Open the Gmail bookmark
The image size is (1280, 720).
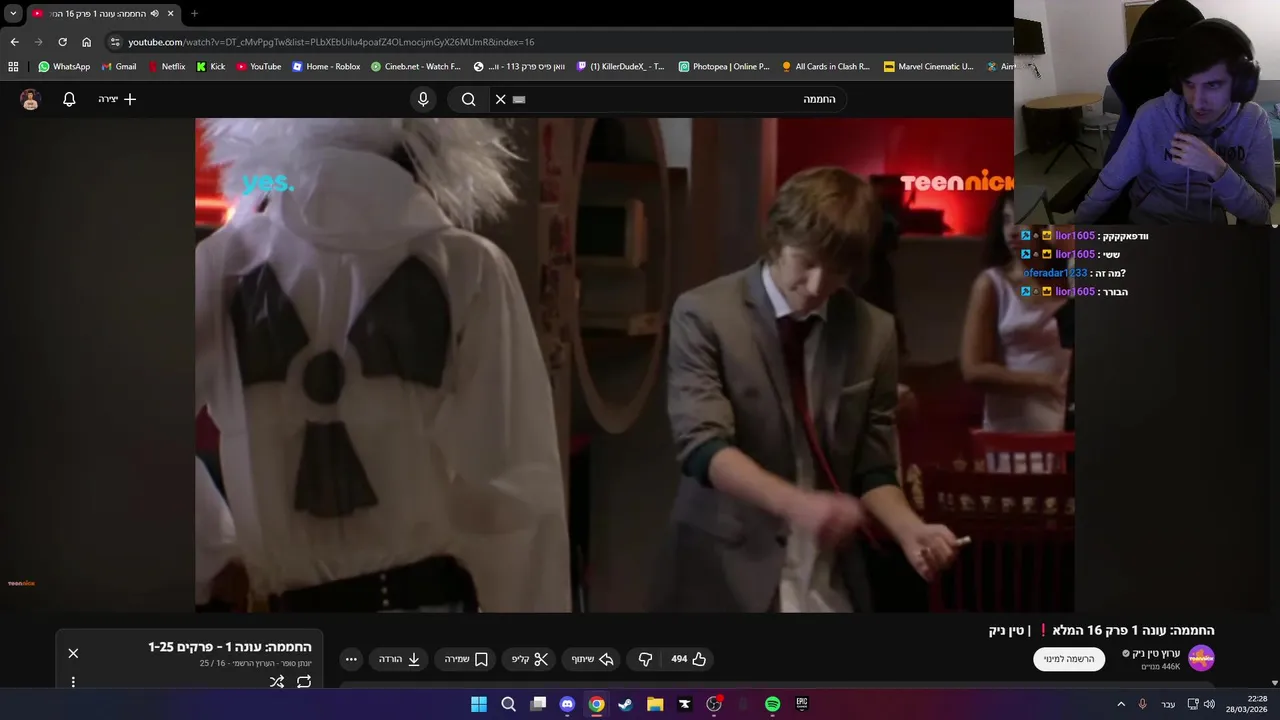pyautogui.click(x=119, y=67)
